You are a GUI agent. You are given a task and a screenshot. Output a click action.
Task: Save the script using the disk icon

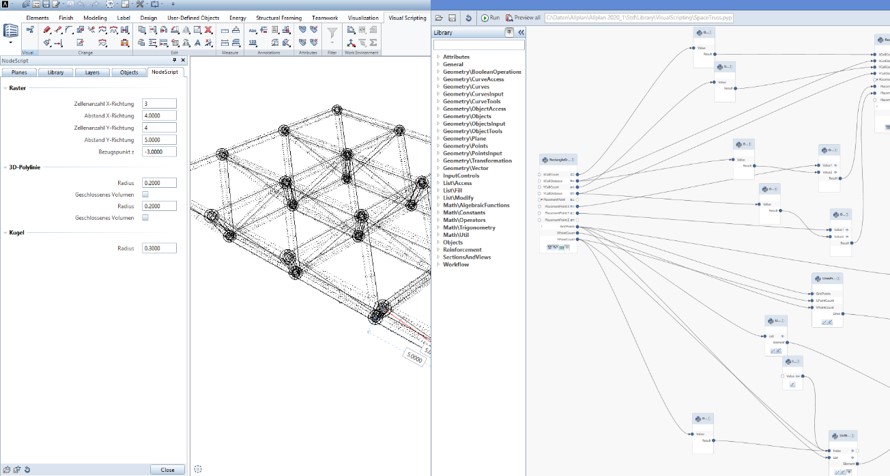pos(452,18)
